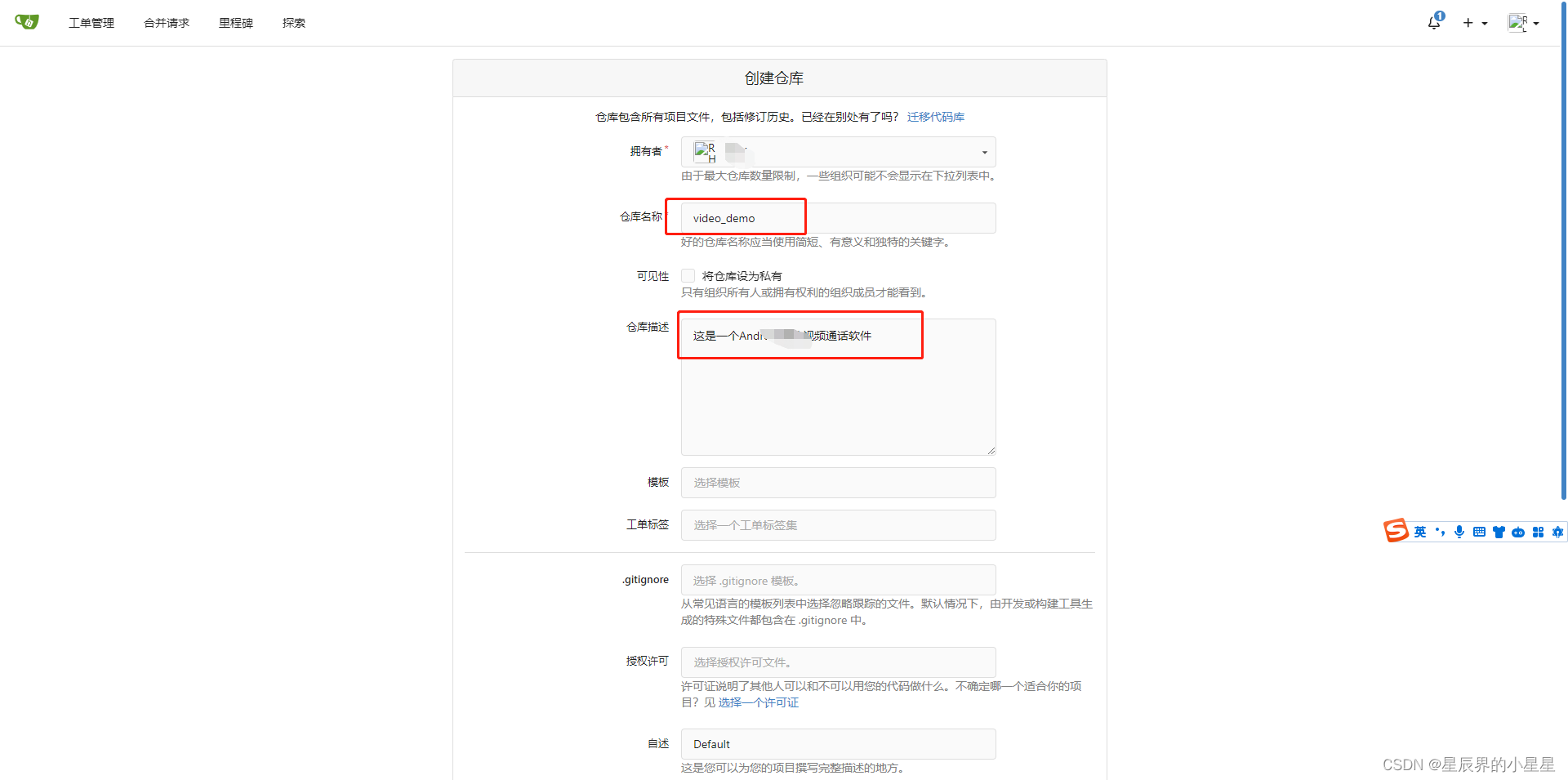This screenshot has width=1568, height=780.
Task: Open the 探索 menu item
Action: [x=293, y=23]
